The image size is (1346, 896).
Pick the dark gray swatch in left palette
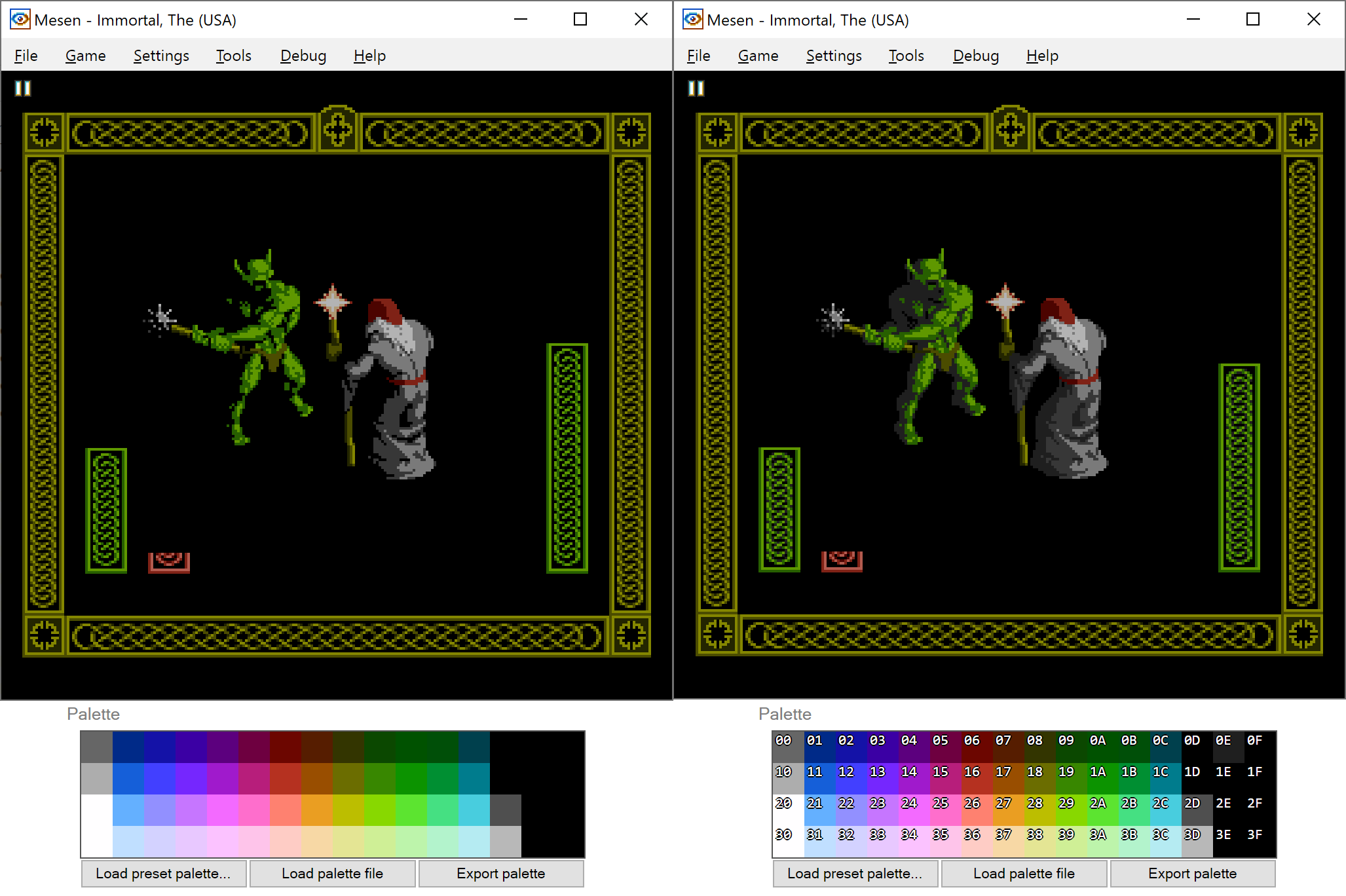506,810
